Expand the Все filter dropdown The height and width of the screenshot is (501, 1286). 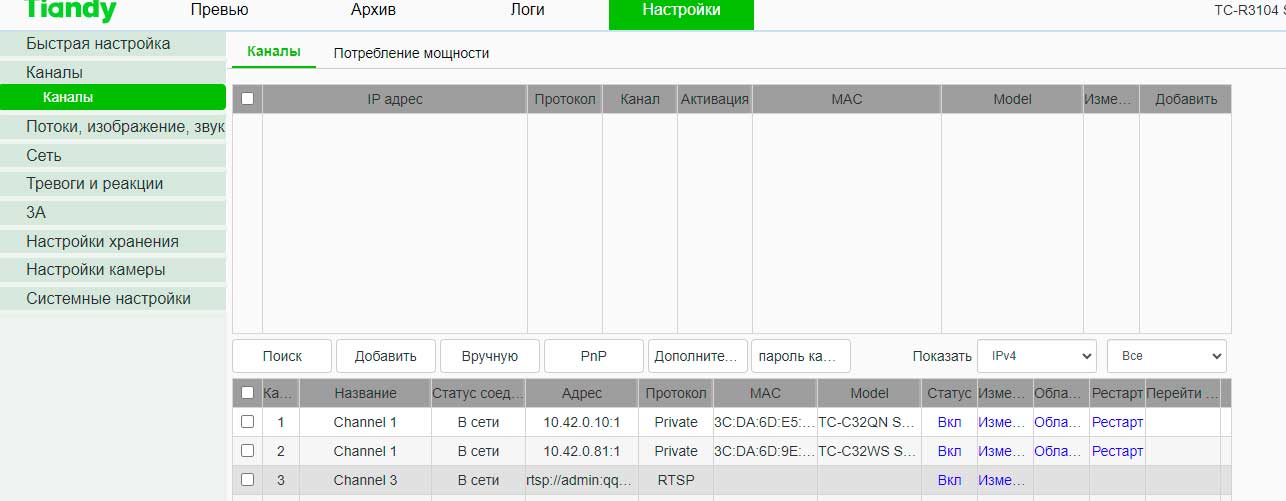tap(1166, 356)
